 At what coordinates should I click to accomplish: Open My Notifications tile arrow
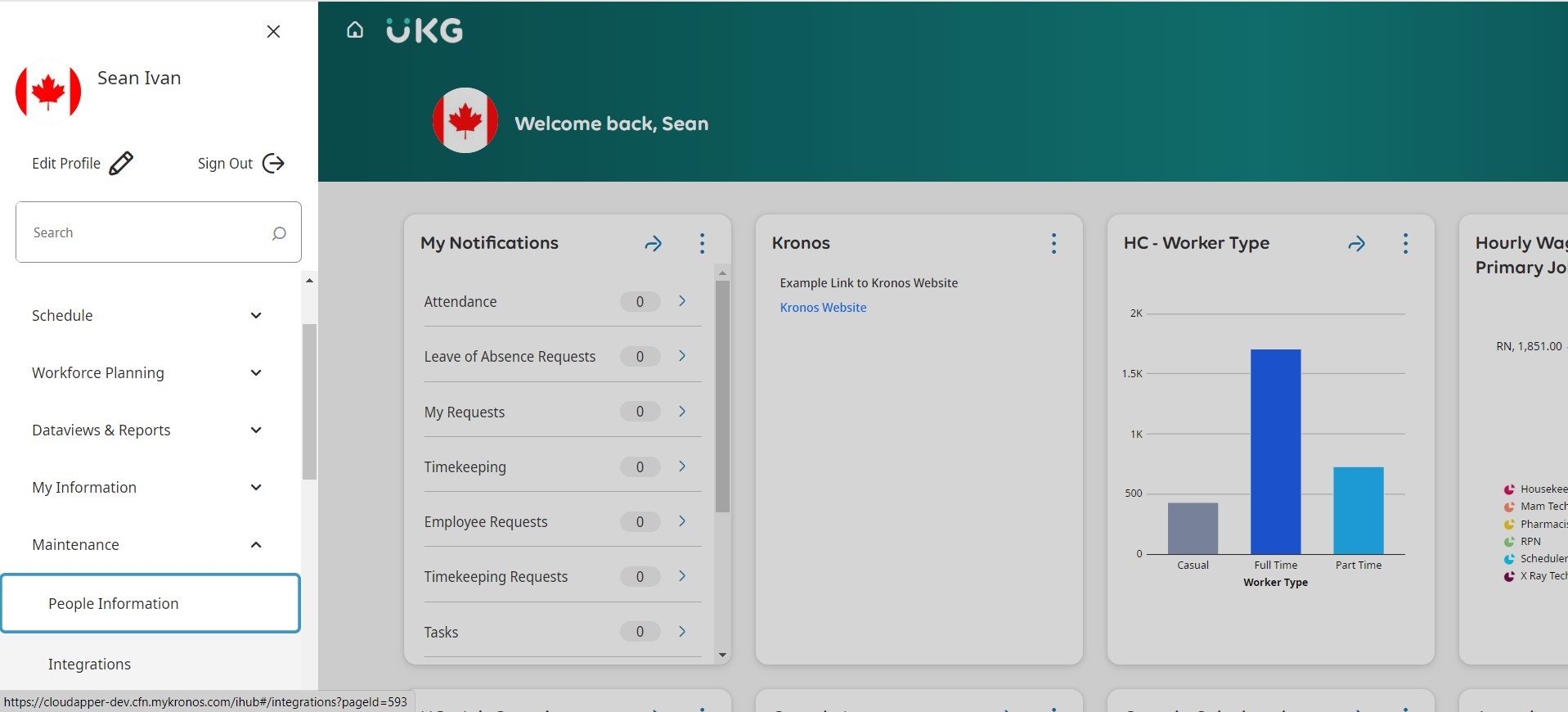[x=653, y=243]
